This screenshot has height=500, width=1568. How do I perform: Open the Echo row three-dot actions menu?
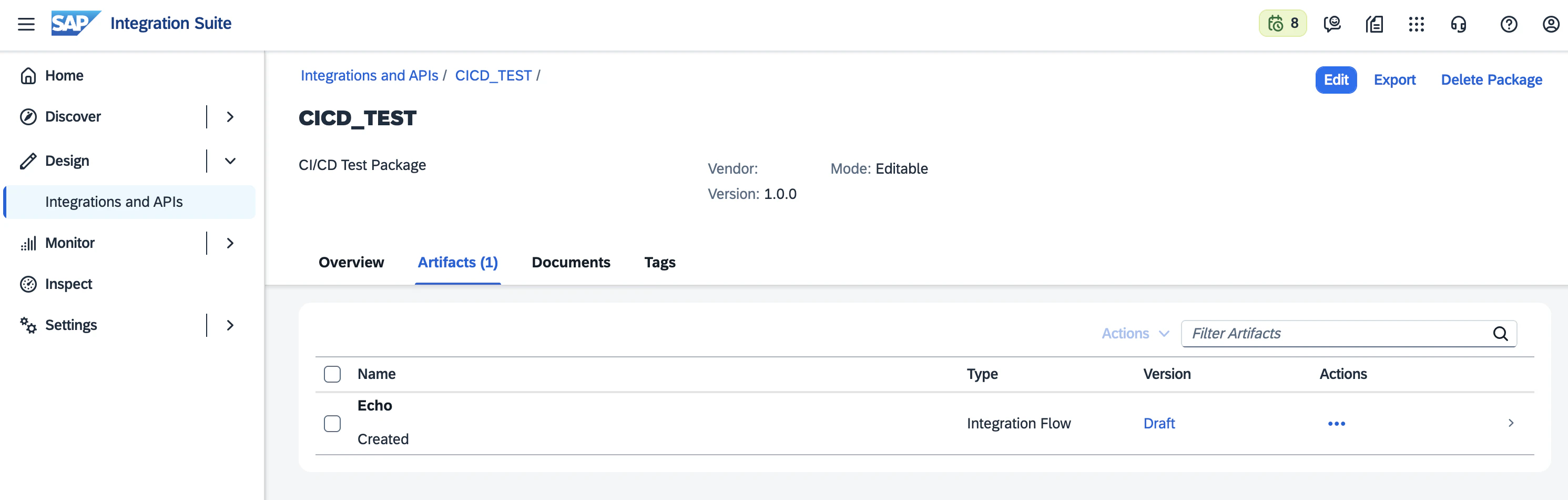pyautogui.click(x=1336, y=423)
